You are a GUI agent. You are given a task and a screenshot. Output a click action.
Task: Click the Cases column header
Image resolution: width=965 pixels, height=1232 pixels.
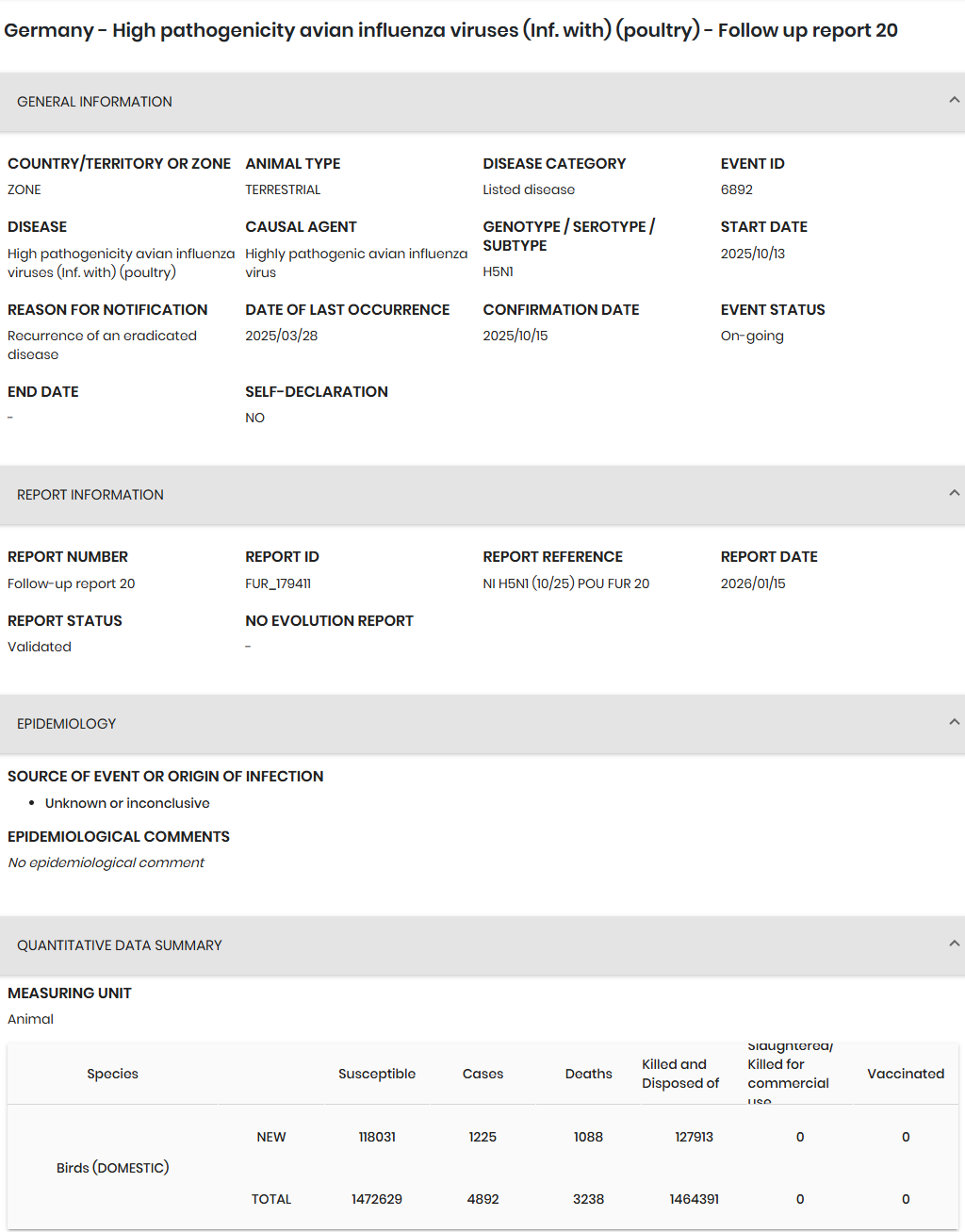coord(482,1074)
